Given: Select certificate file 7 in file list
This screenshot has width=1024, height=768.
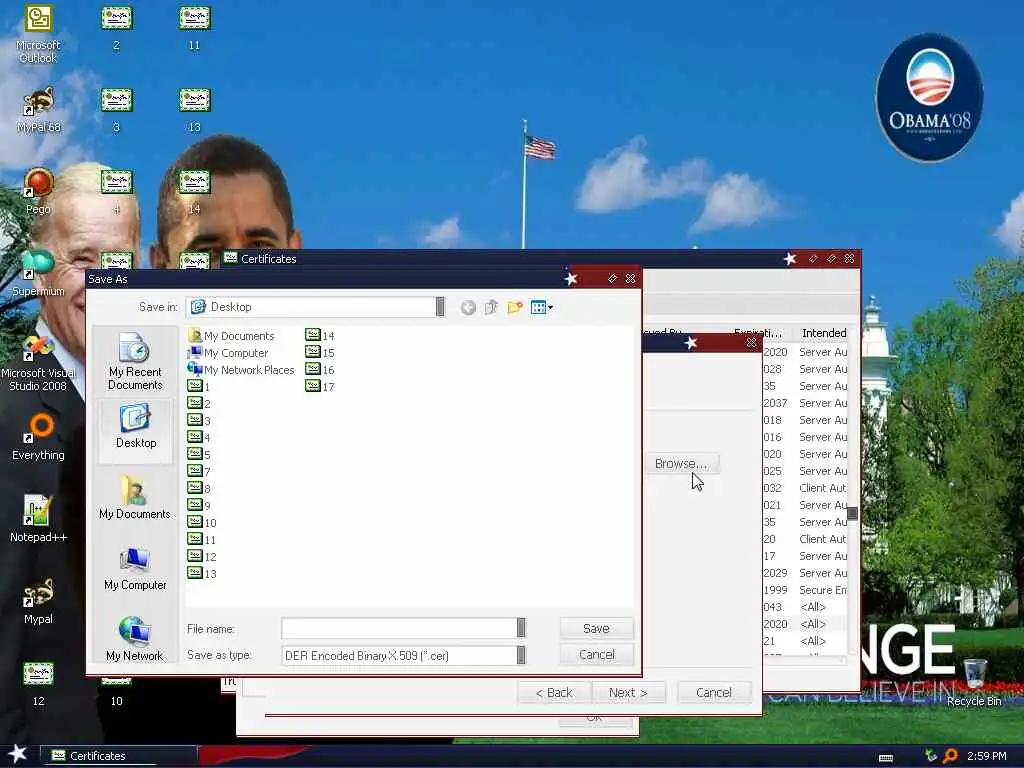Looking at the screenshot, I should coord(199,472).
